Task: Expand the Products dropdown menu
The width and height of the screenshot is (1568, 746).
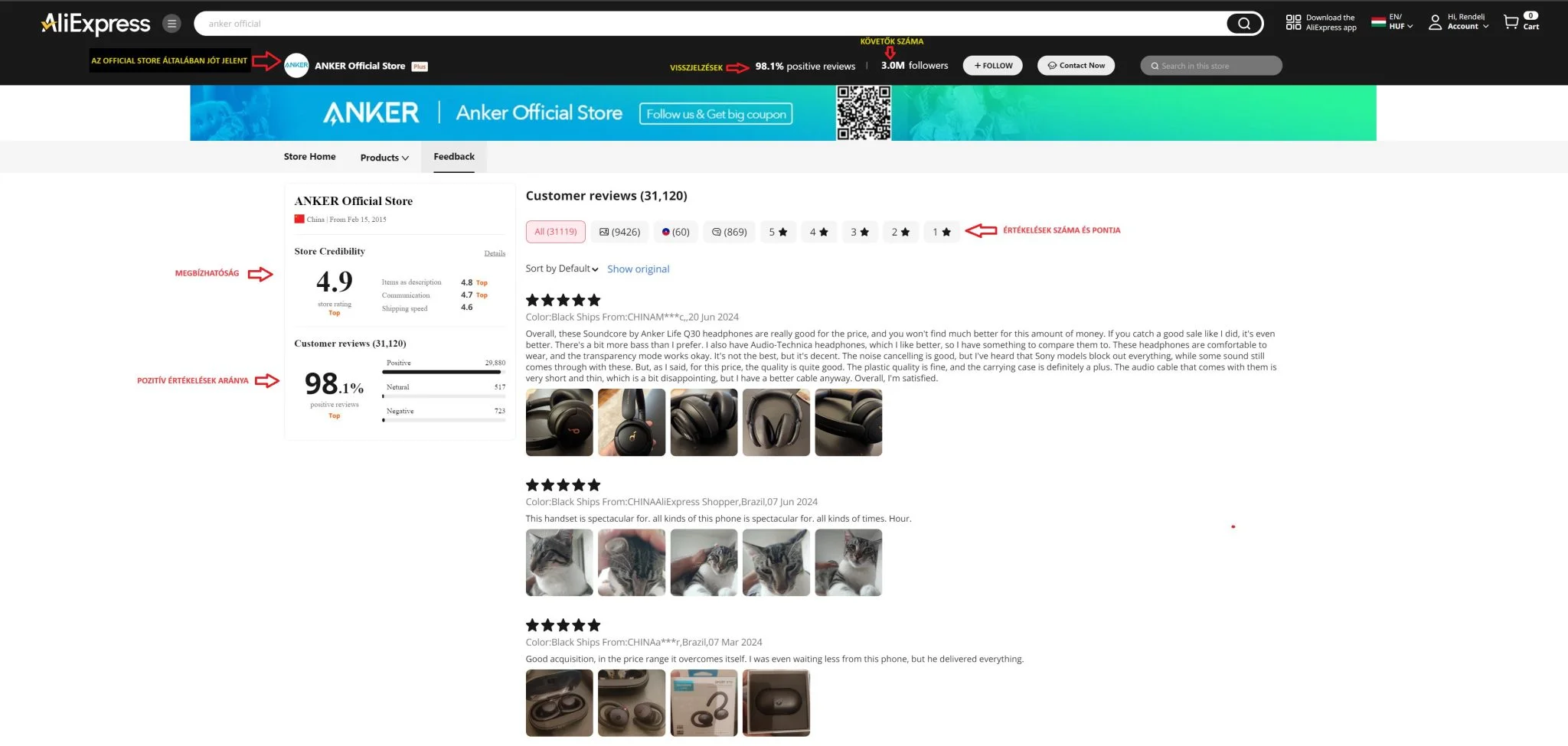Action: (384, 158)
